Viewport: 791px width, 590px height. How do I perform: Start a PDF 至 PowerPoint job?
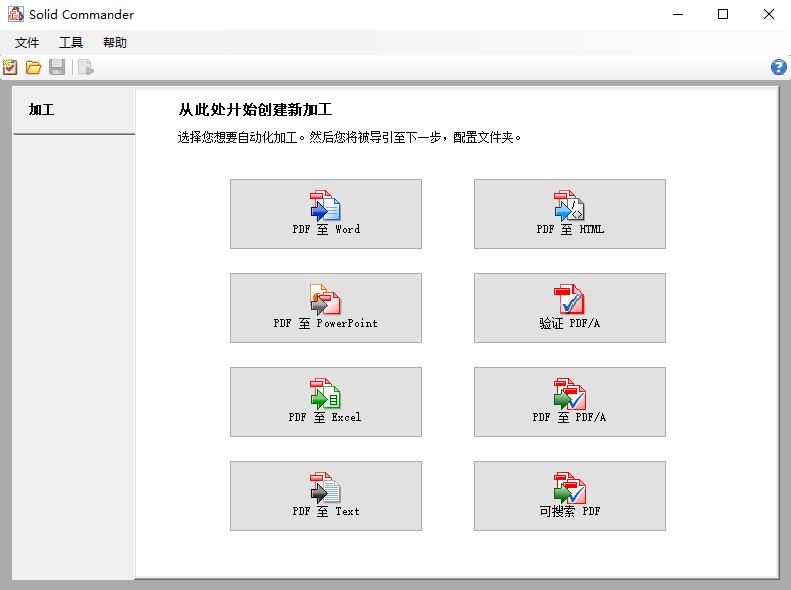[x=326, y=308]
